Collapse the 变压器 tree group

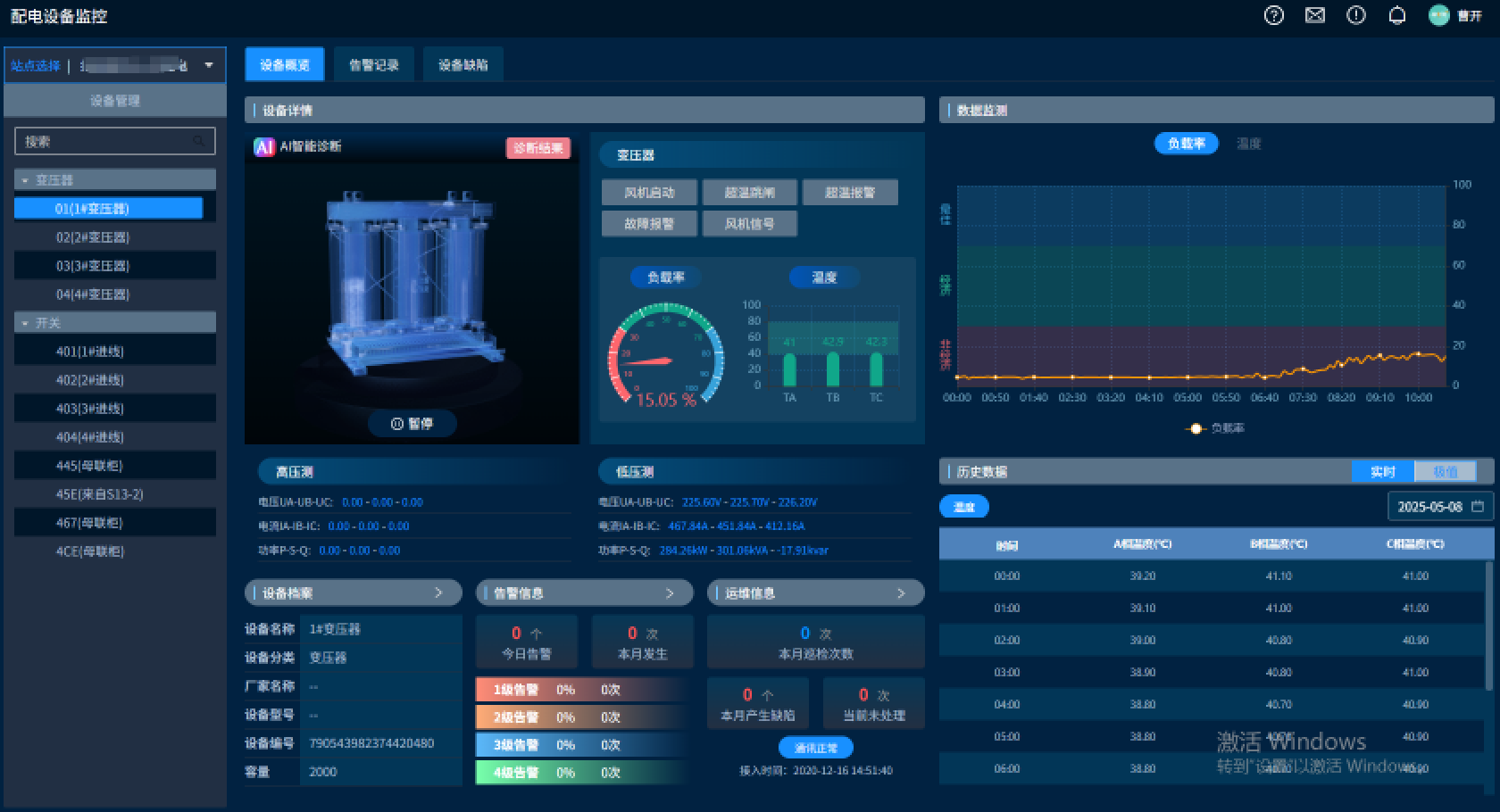(26, 180)
